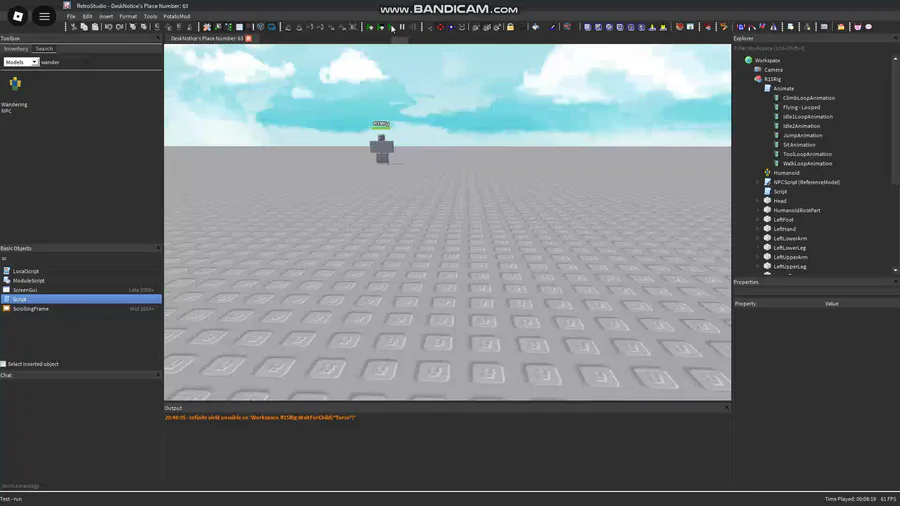Select the Animate script in Explorer
The width and height of the screenshot is (900, 506).
pyautogui.click(x=783, y=88)
